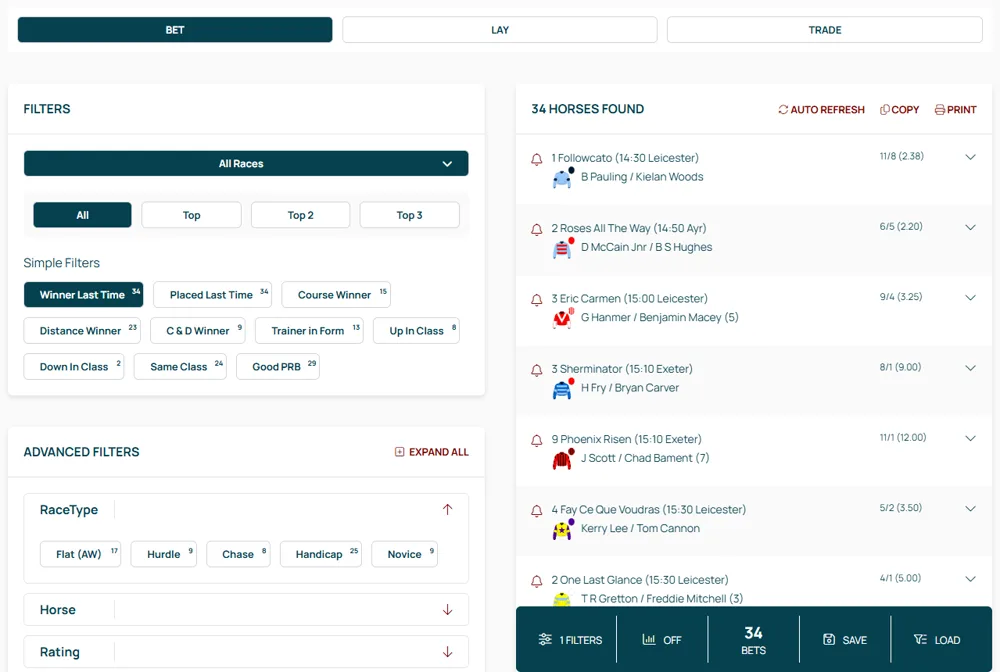Viewport: 1000px width, 672px height.
Task: Switch to the BET tab
Action: 175,30
